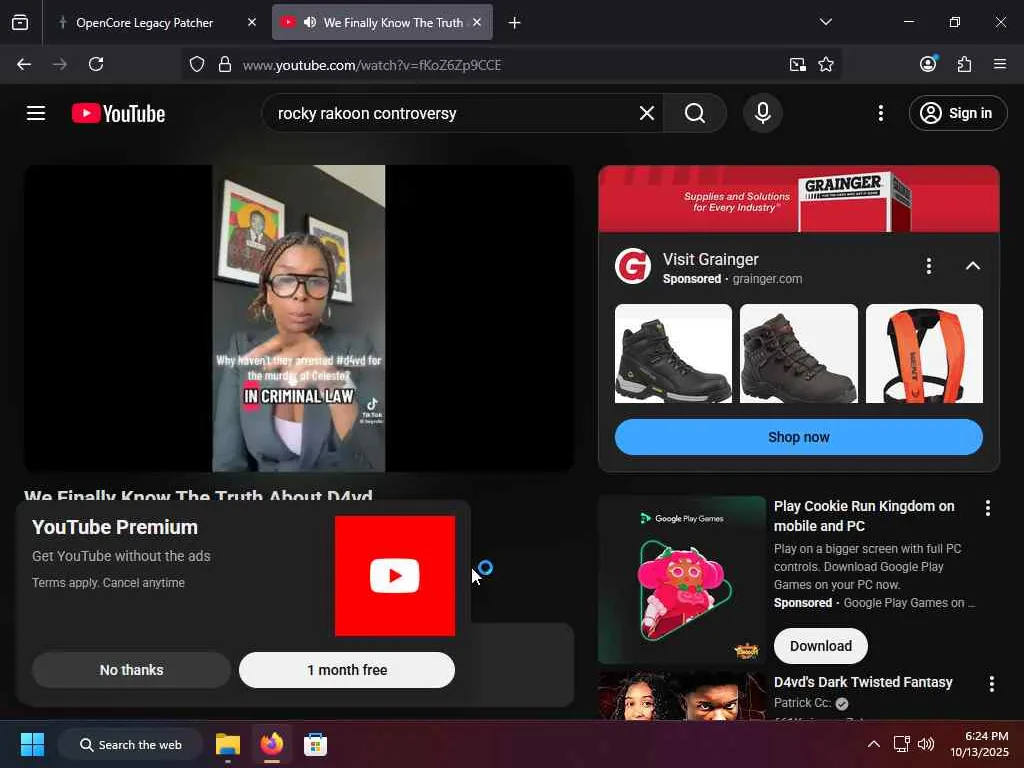Start voice search with microphone

click(x=762, y=114)
